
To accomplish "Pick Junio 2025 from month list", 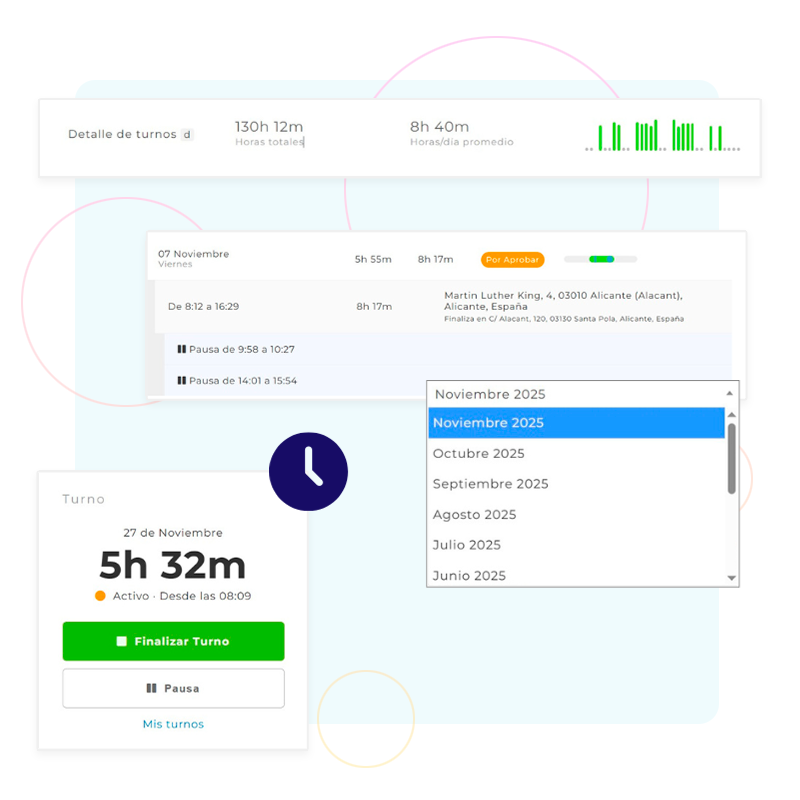I will (x=469, y=575).
